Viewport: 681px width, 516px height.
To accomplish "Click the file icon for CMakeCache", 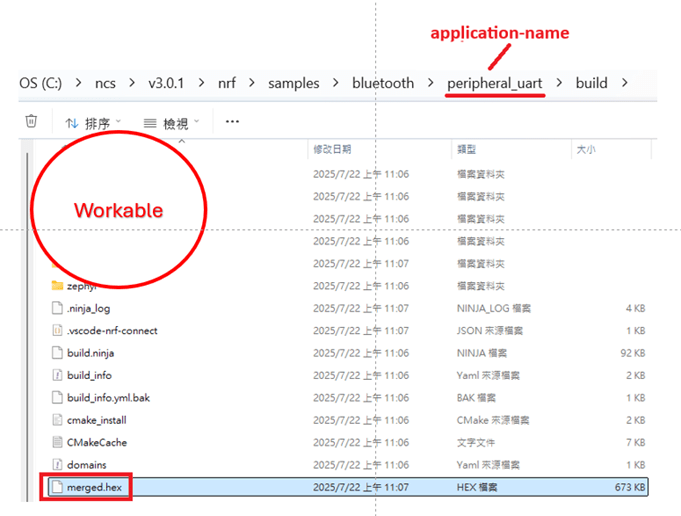I will (x=57, y=442).
